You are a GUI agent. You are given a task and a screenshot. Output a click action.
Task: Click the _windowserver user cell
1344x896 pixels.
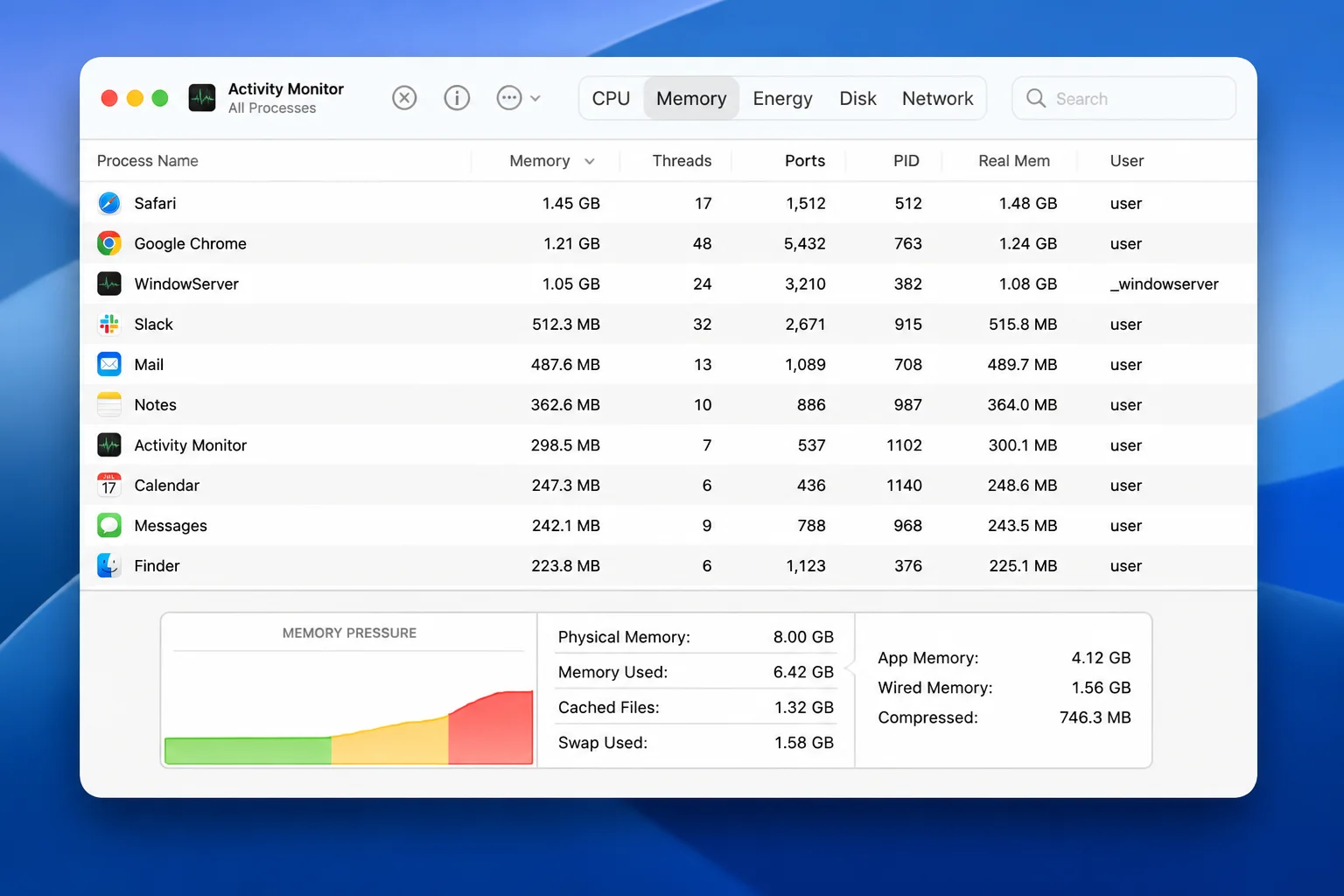click(x=1165, y=283)
